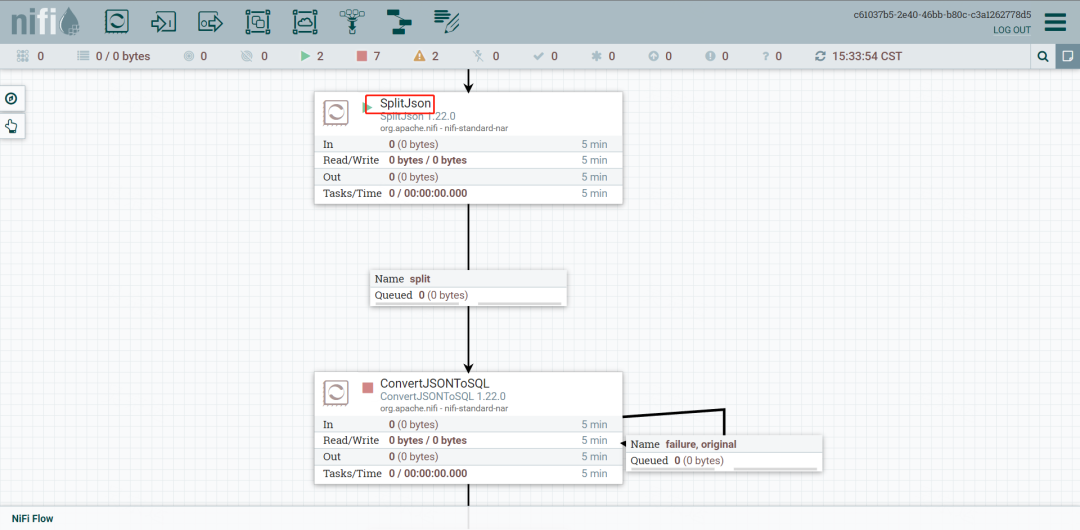The image size is (1080, 530).
Task: Click the queued data status icon
Action: click(x=83, y=56)
